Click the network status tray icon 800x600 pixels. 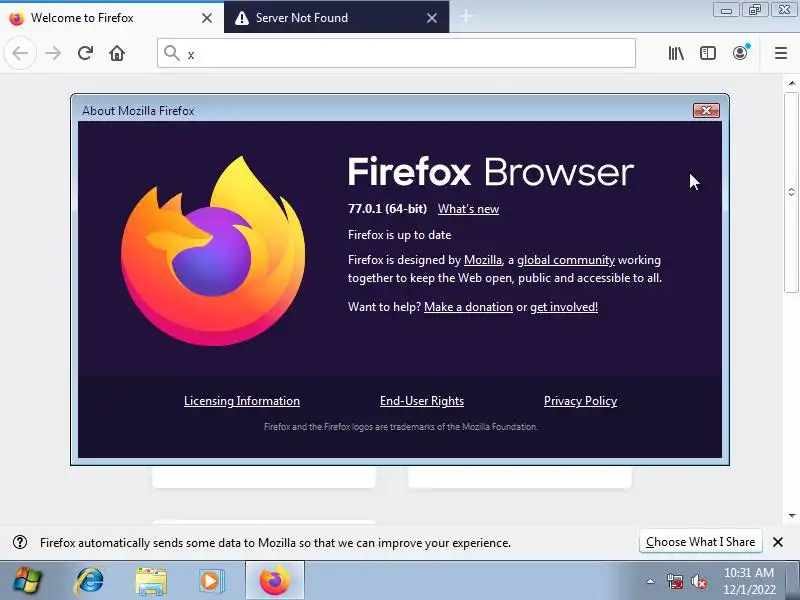click(674, 581)
